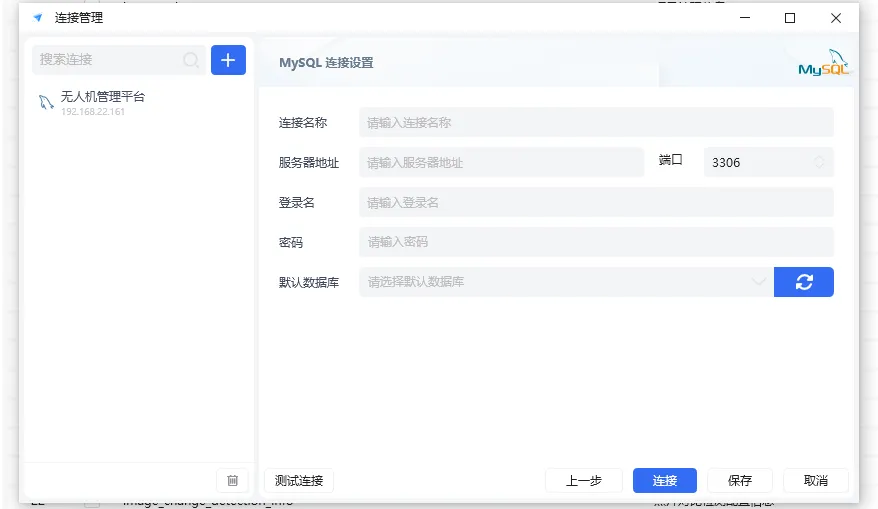The height and width of the screenshot is (509, 878).
Task: Select the 无人机管理平台 connection entry
Action: tap(103, 98)
